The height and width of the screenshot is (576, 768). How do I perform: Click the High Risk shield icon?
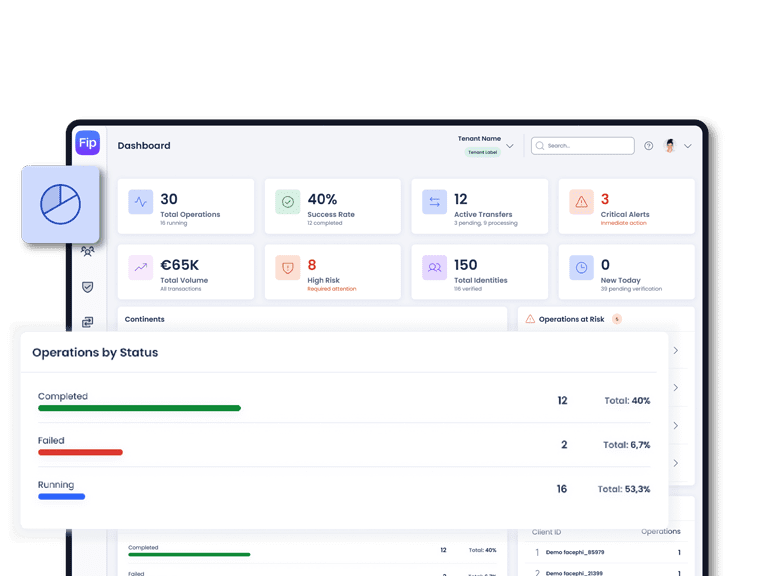click(x=288, y=267)
